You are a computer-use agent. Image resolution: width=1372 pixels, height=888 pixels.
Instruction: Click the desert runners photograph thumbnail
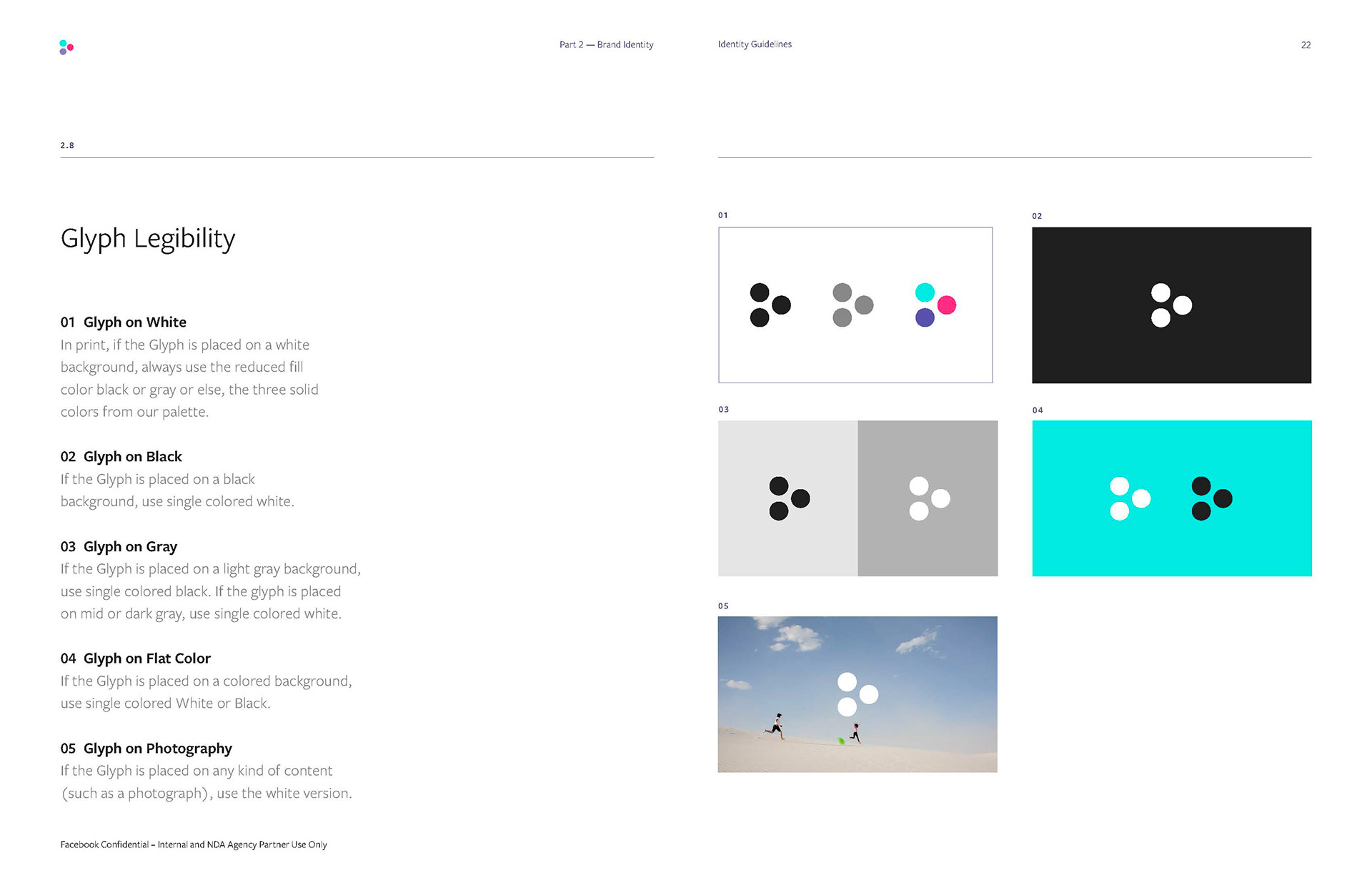857,694
